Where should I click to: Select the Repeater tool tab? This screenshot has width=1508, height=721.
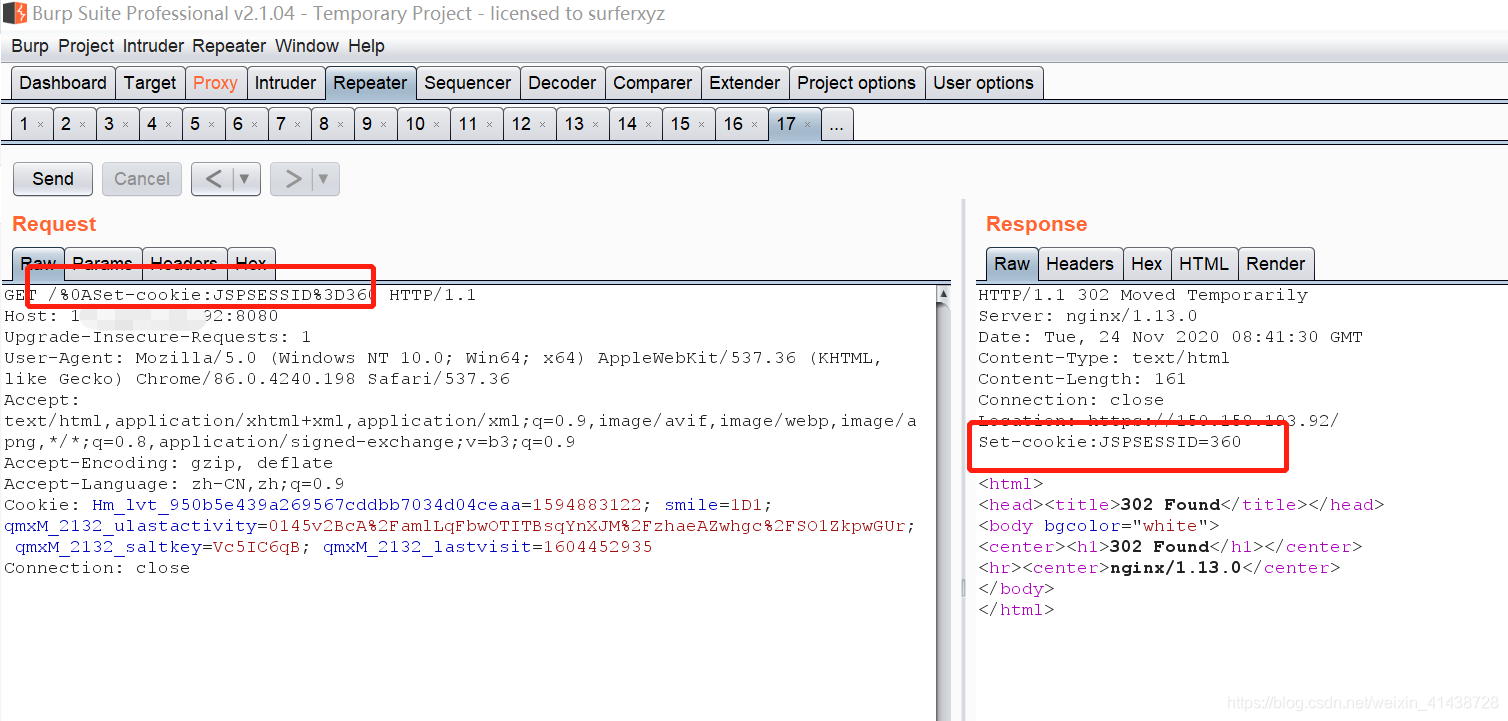click(x=370, y=83)
